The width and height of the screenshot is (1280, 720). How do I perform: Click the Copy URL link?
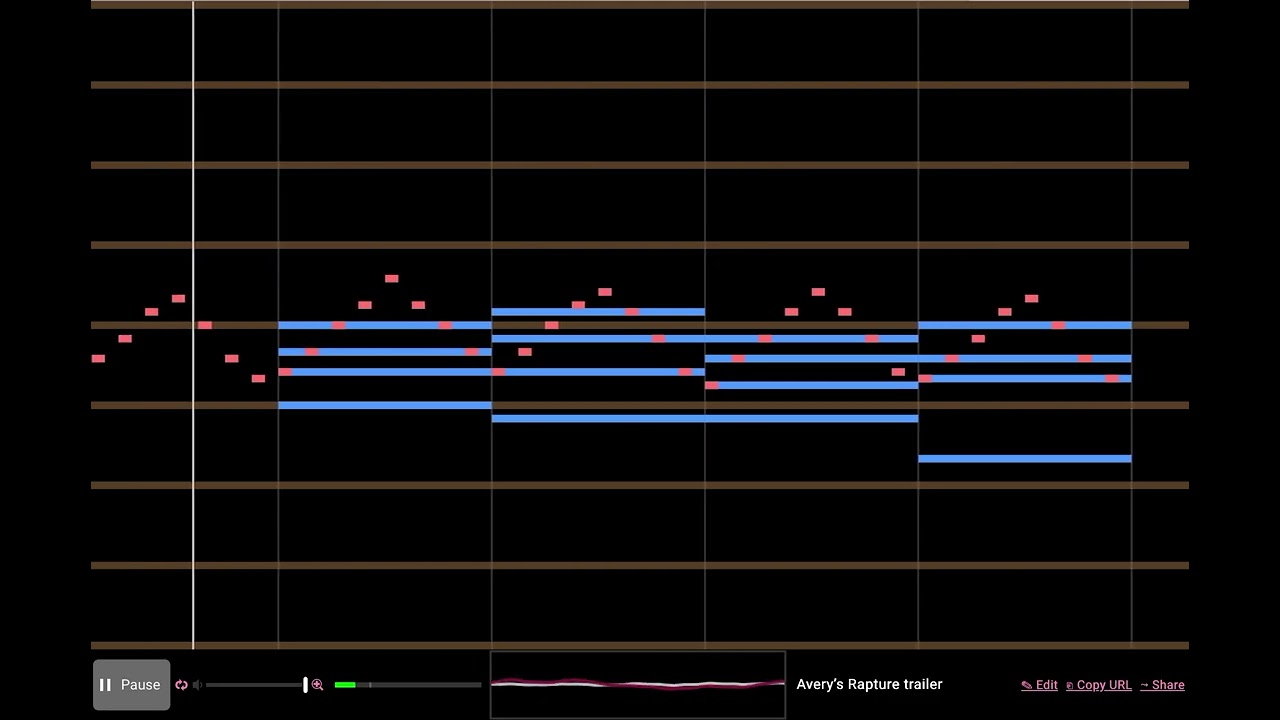coord(1098,685)
